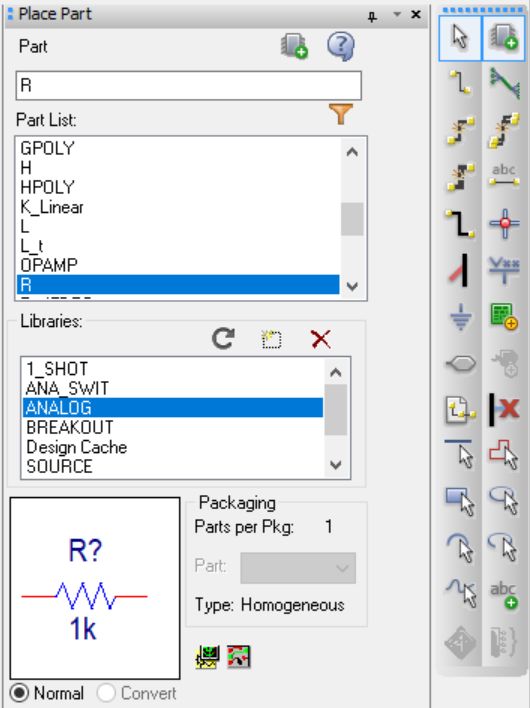This screenshot has width=530, height=708.
Task: Open the part search help icon
Action: [341, 46]
